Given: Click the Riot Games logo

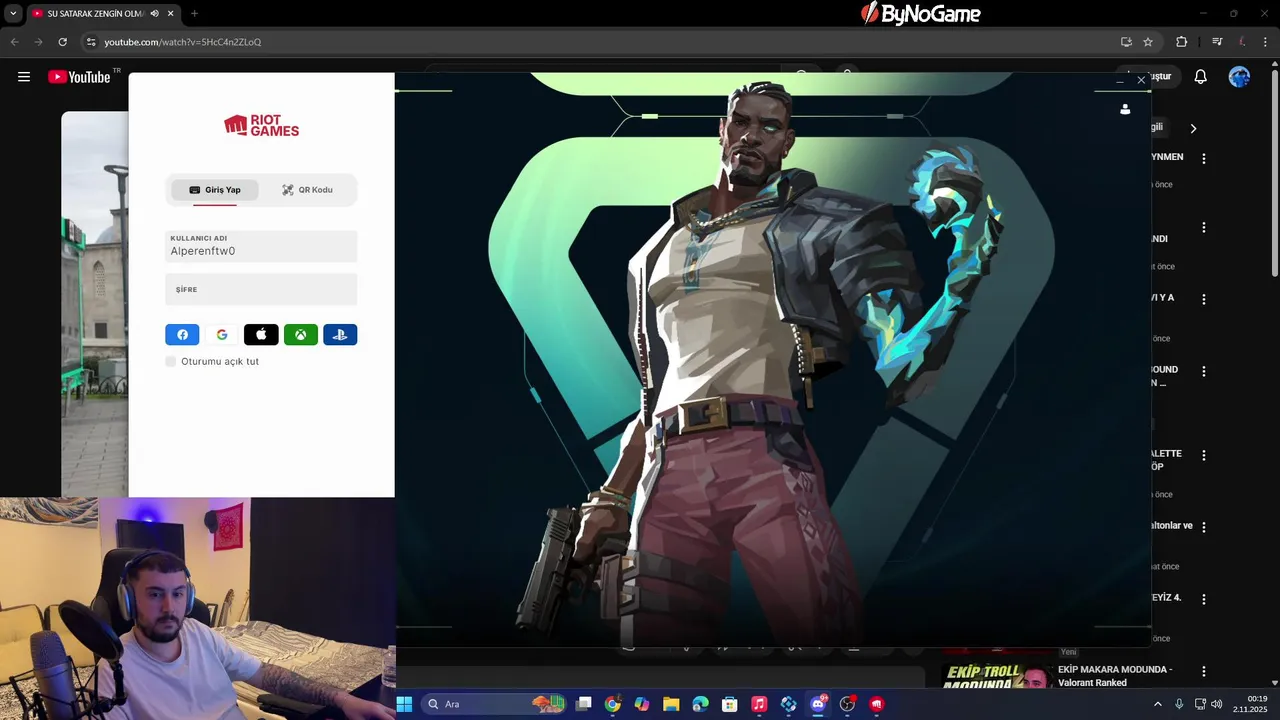Looking at the screenshot, I should pyautogui.click(x=261, y=125).
